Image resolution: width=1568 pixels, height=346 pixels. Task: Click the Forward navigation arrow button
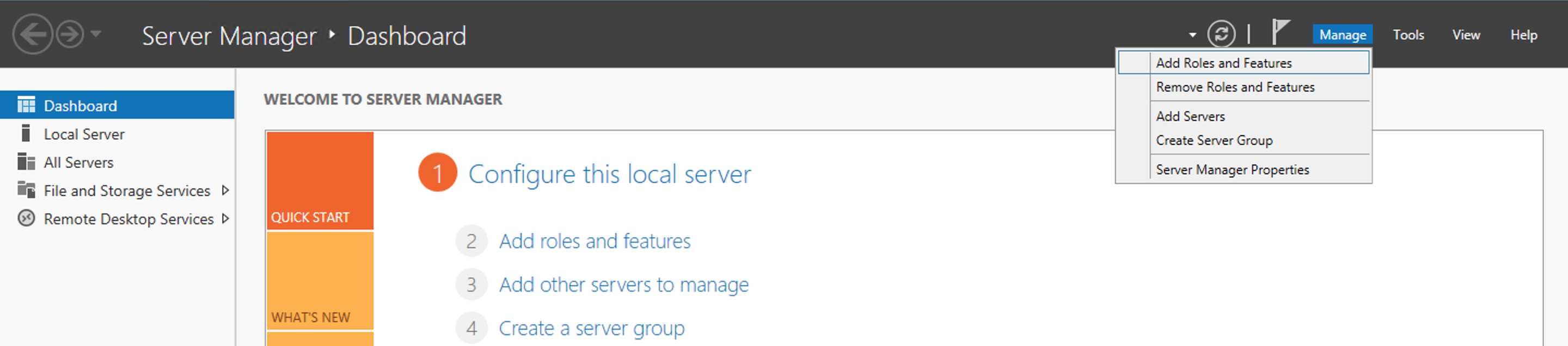pyautogui.click(x=70, y=34)
